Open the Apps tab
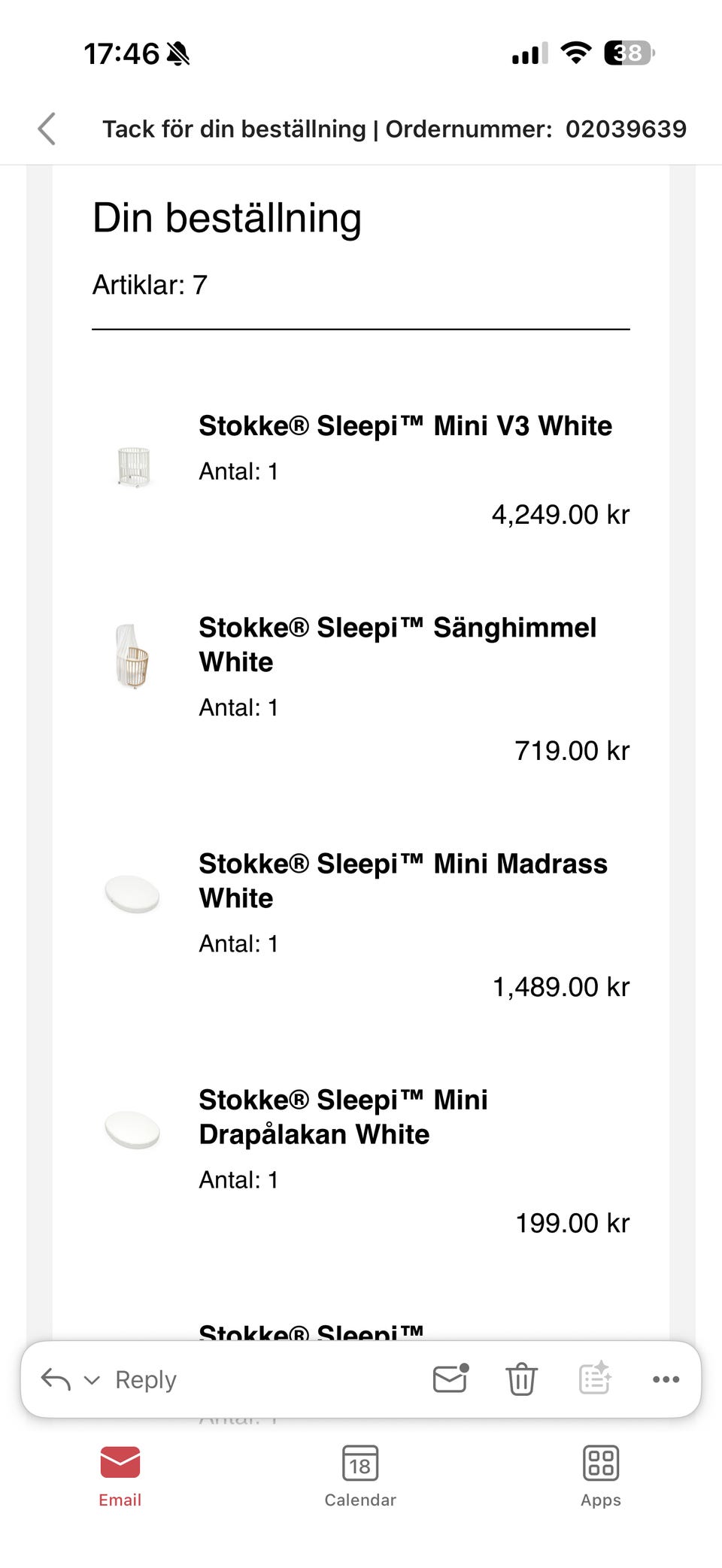722x1568 pixels. tap(600, 1476)
